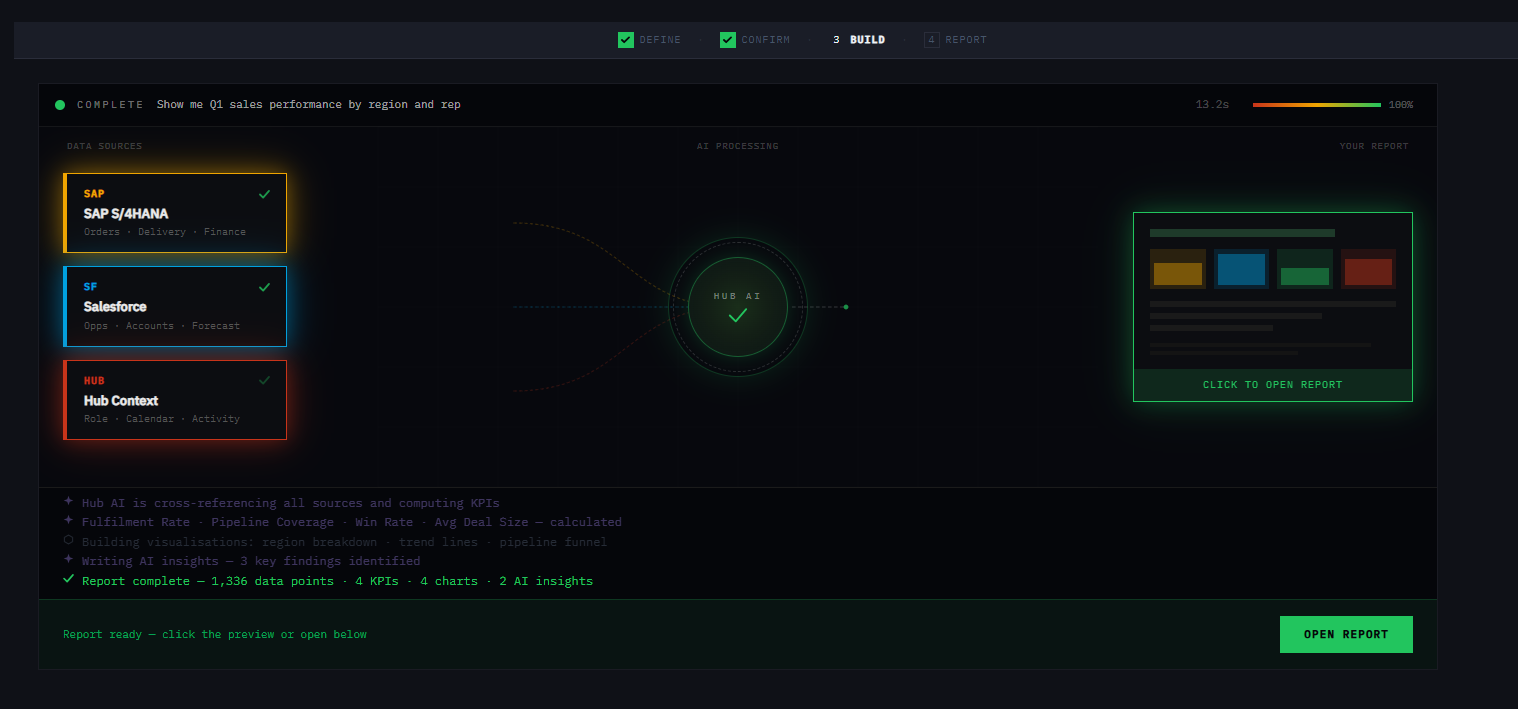Click the checkmark on the SAP S/4HANA card

(264, 194)
